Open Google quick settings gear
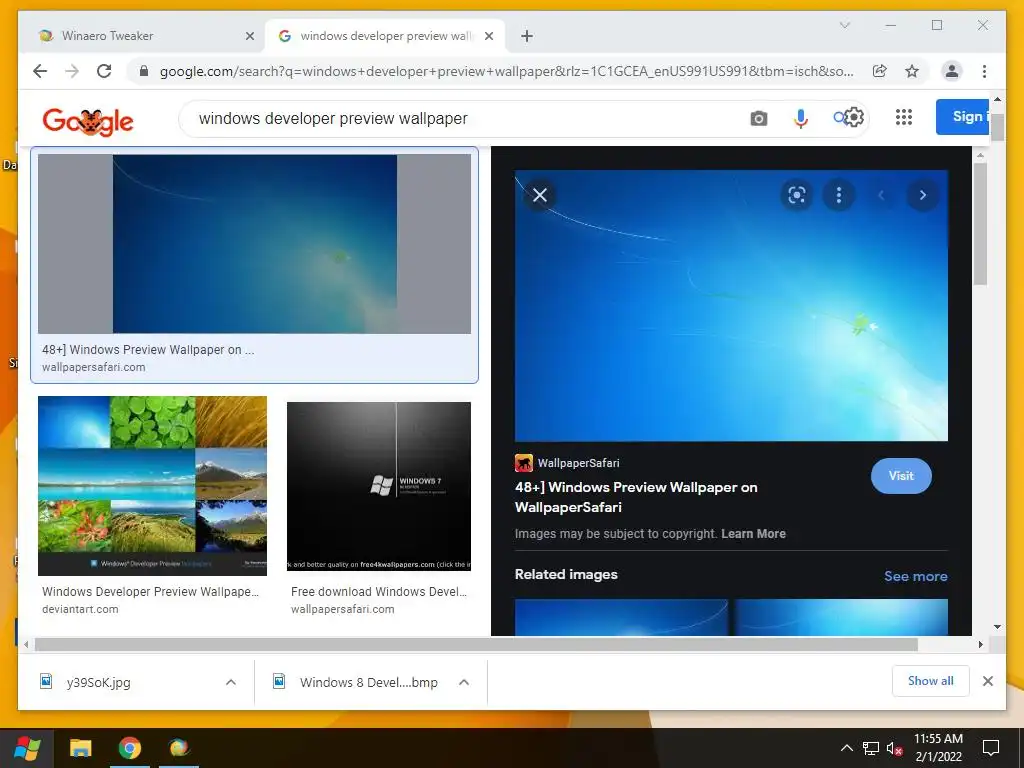The image size is (1024, 768). (x=855, y=118)
